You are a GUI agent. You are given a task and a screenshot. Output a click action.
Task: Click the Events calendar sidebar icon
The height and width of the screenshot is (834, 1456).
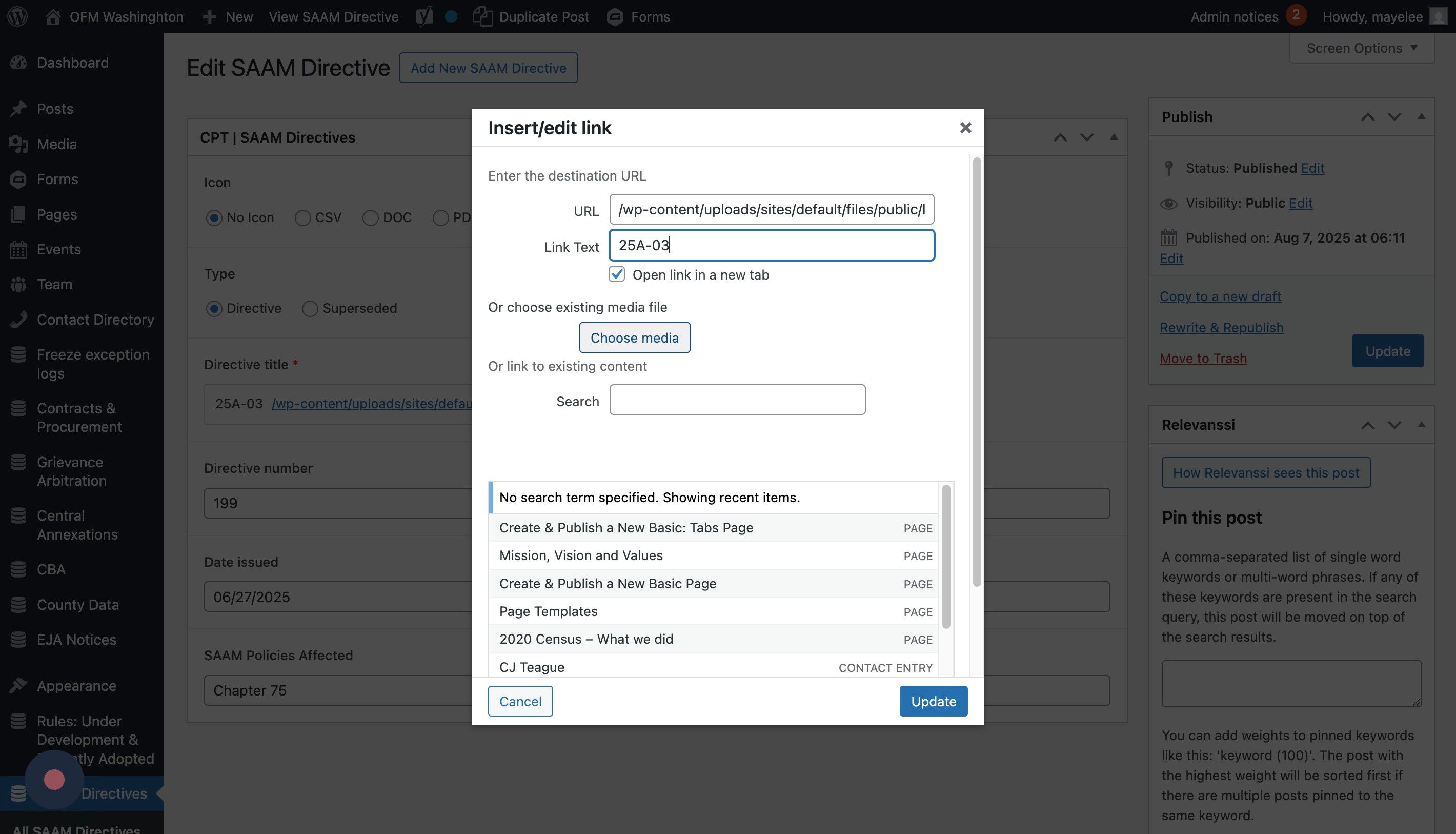tap(18, 249)
